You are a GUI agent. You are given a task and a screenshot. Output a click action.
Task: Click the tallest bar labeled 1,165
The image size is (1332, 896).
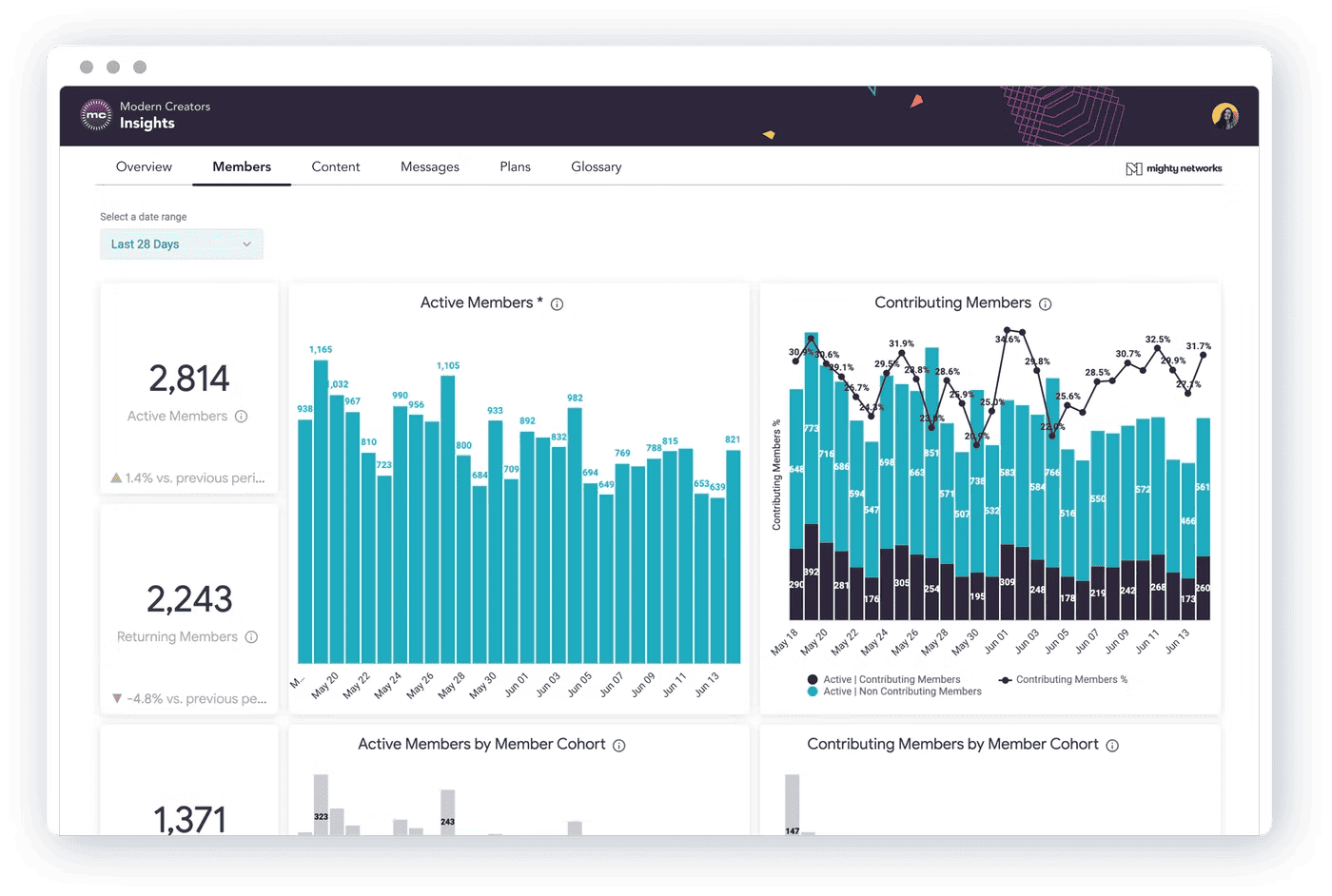coord(320,509)
